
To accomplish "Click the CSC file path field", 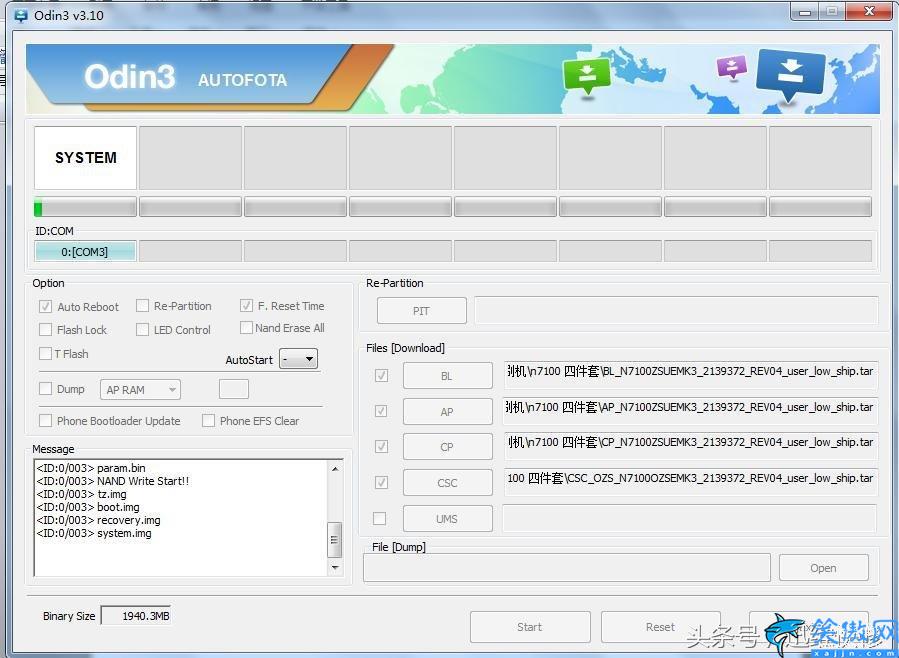I will pyautogui.click(x=690, y=483).
